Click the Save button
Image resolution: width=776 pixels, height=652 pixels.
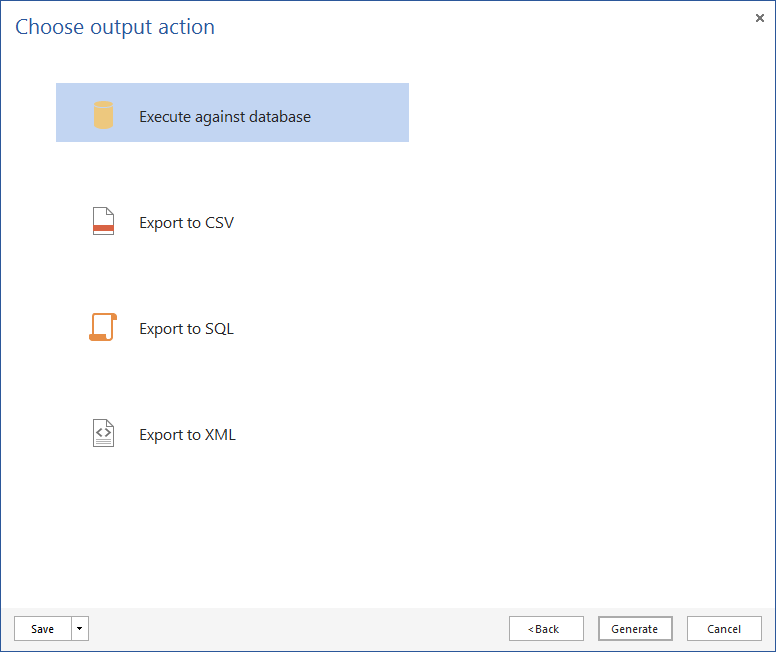tap(43, 629)
